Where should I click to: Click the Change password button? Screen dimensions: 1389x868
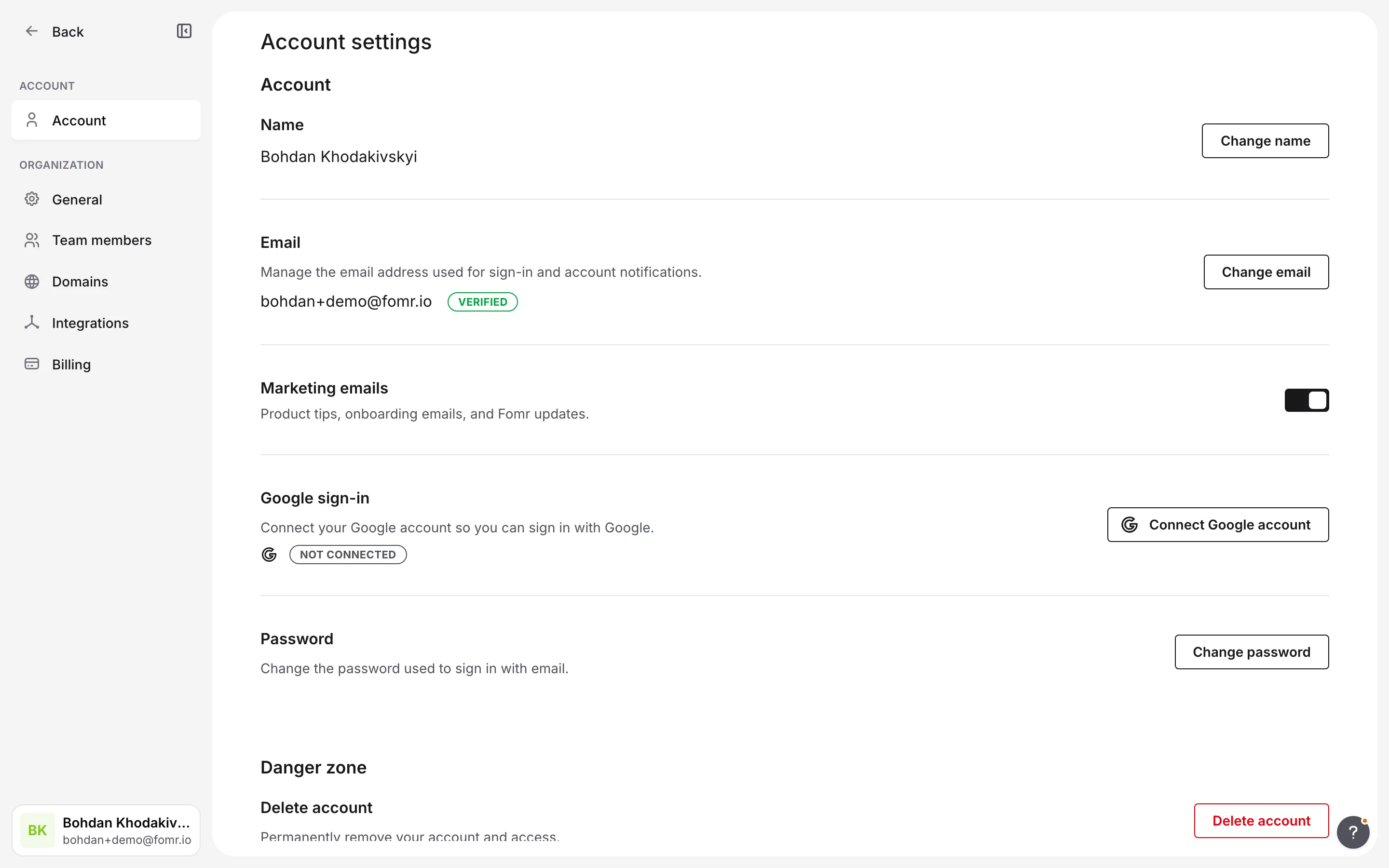(1251, 651)
